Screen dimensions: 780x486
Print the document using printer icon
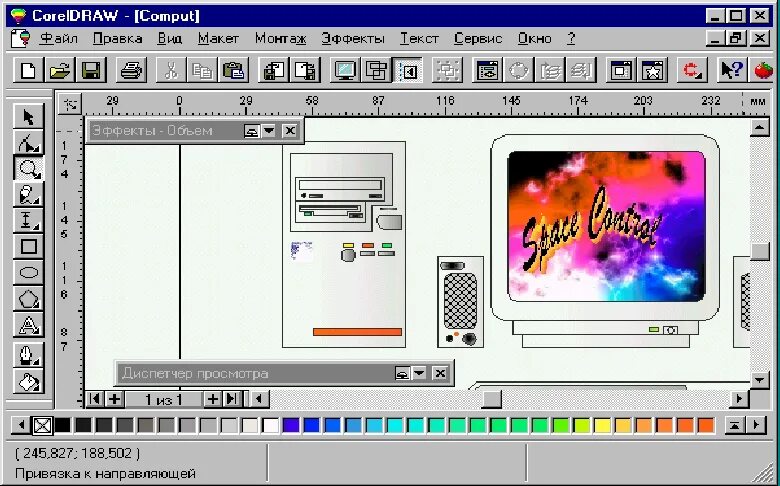click(131, 70)
